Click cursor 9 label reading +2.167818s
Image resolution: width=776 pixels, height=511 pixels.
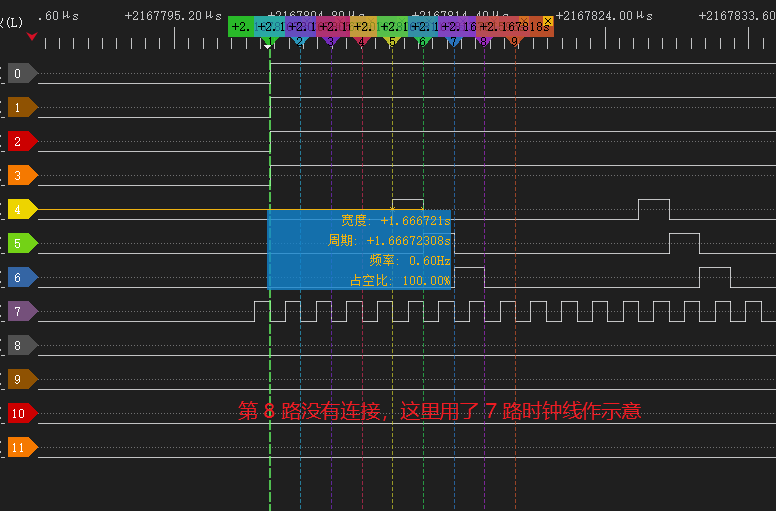click(515, 27)
